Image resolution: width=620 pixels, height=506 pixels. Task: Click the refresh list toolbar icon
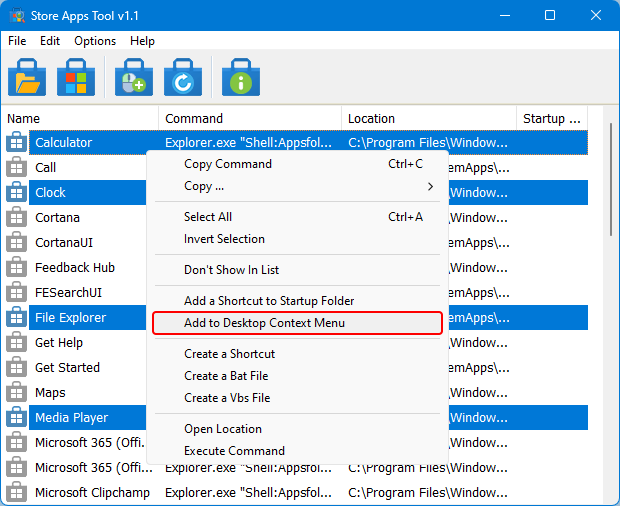[182, 77]
